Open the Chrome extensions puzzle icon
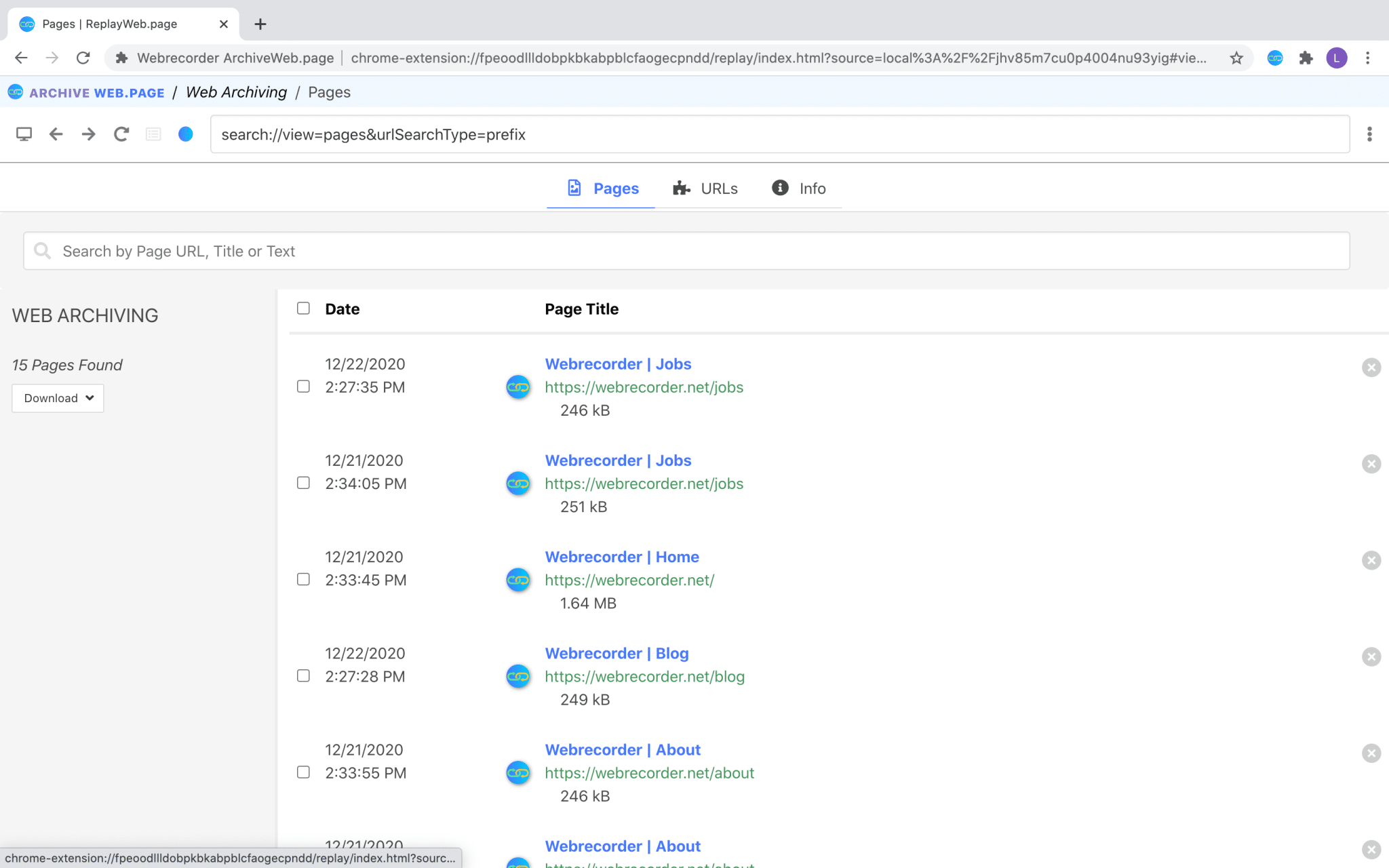The image size is (1389, 868). 1306,58
